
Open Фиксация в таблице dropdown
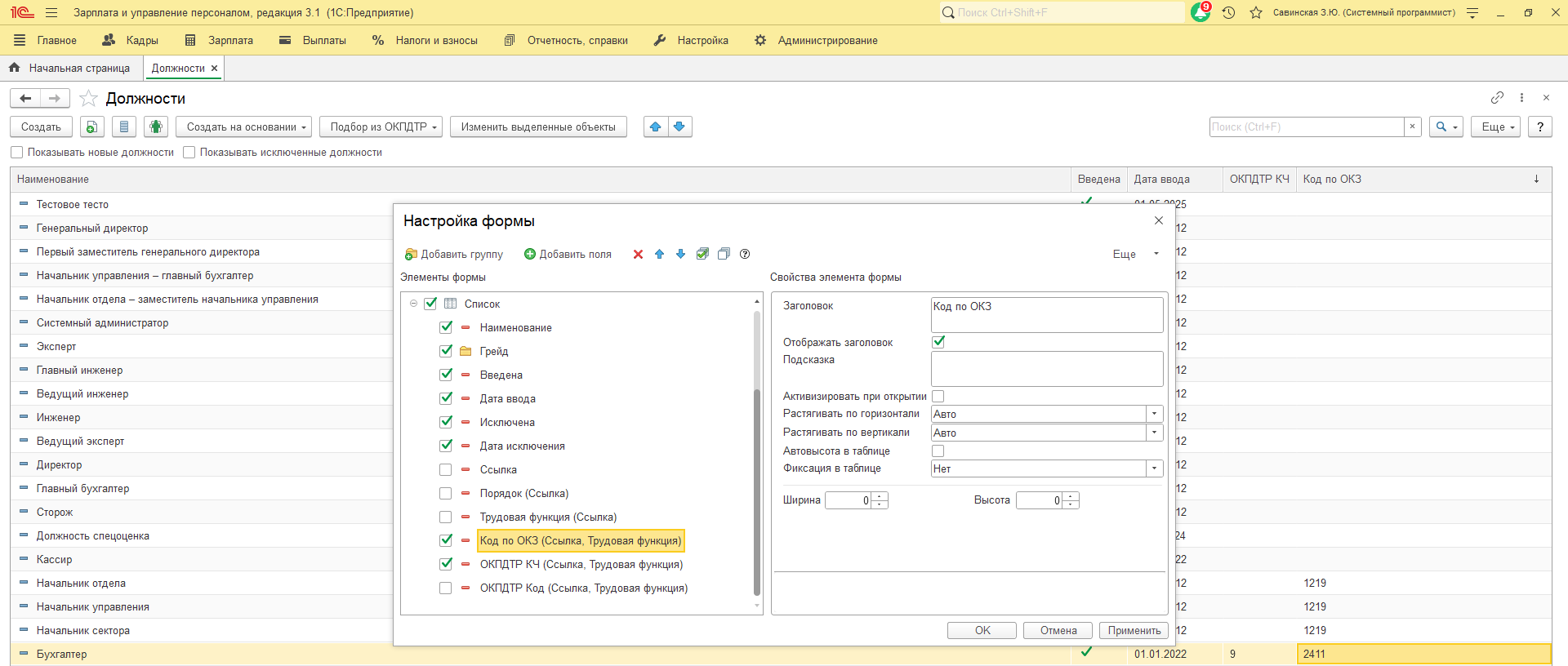[x=1154, y=468]
